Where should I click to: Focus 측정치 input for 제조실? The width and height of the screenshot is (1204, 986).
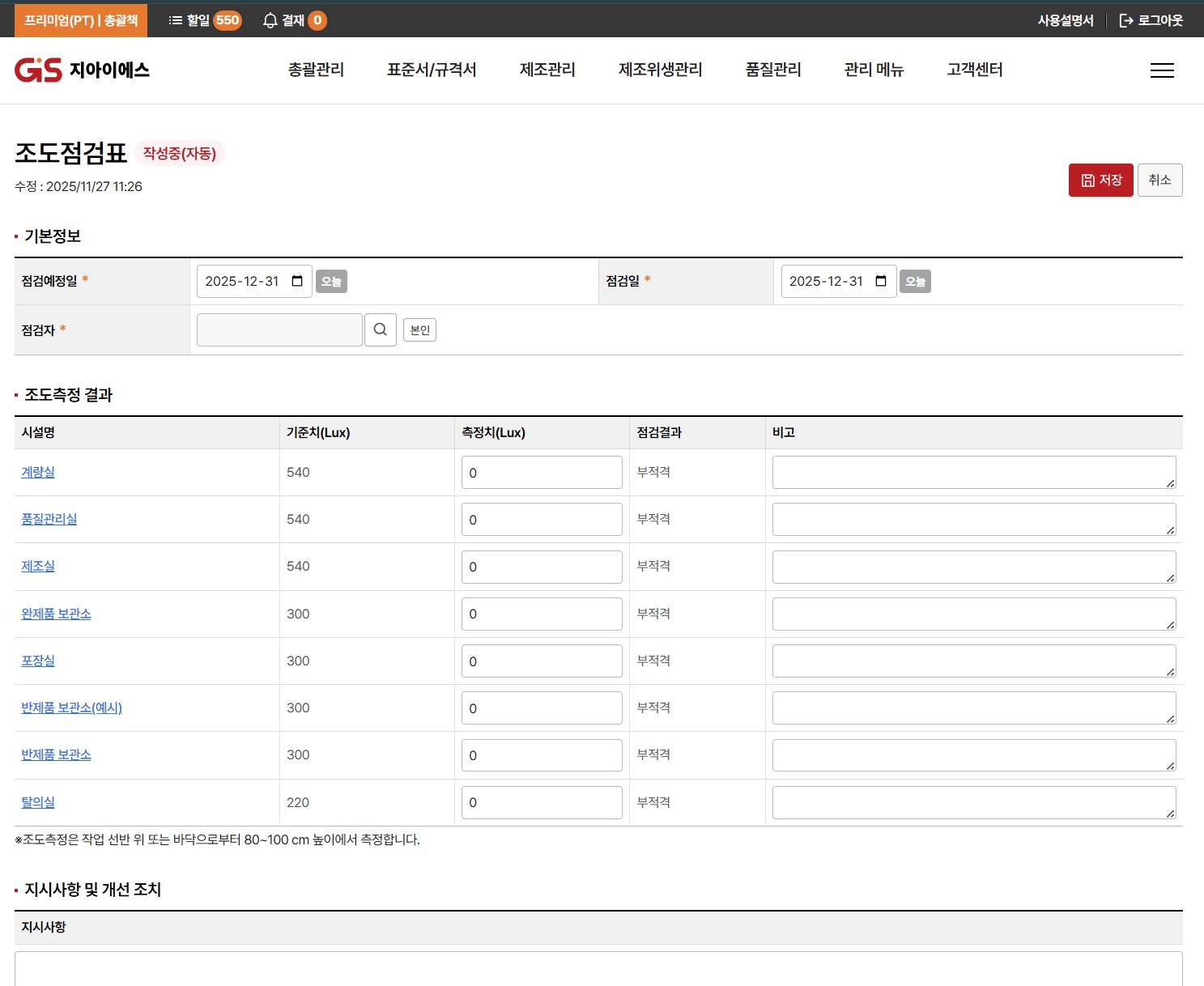(542, 567)
